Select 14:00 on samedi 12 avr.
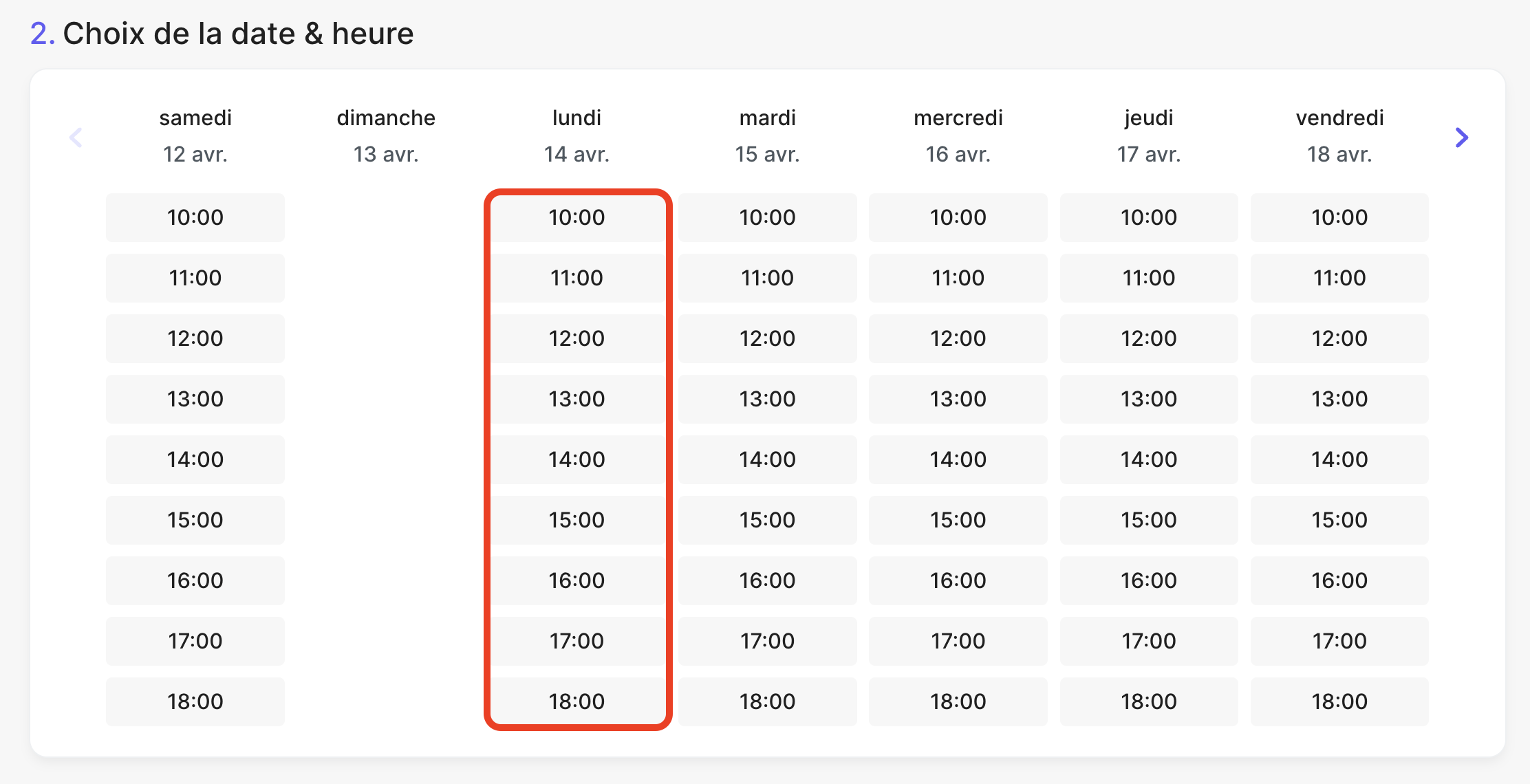The height and width of the screenshot is (784, 1530). [195, 459]
